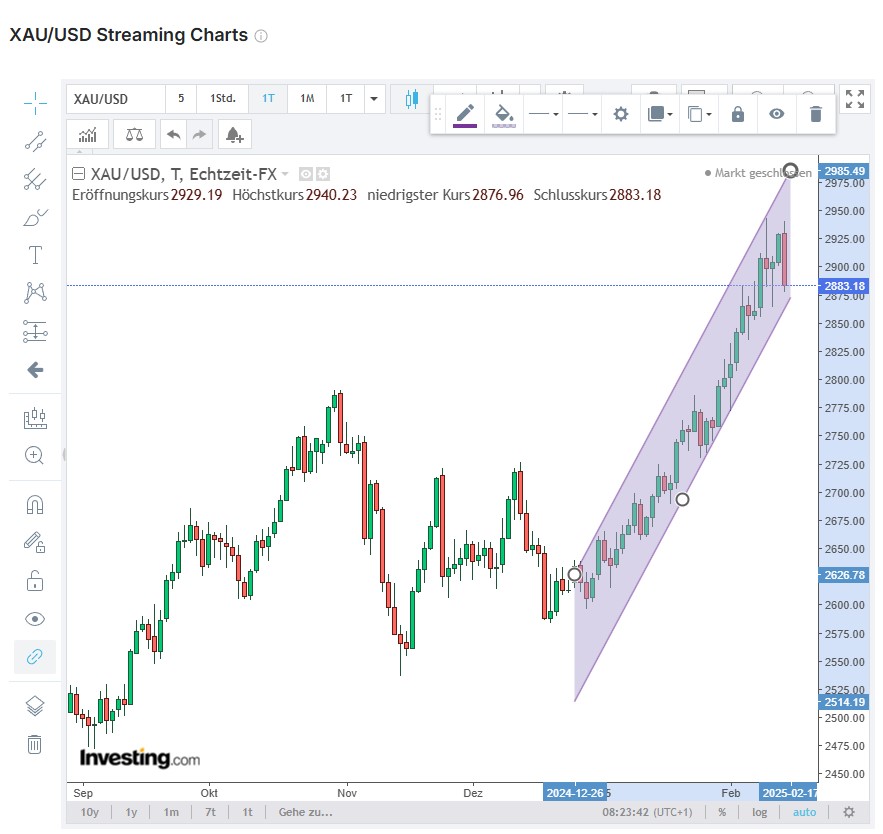Click the remove drawings trash in sidebar

(x=35, y=744)
